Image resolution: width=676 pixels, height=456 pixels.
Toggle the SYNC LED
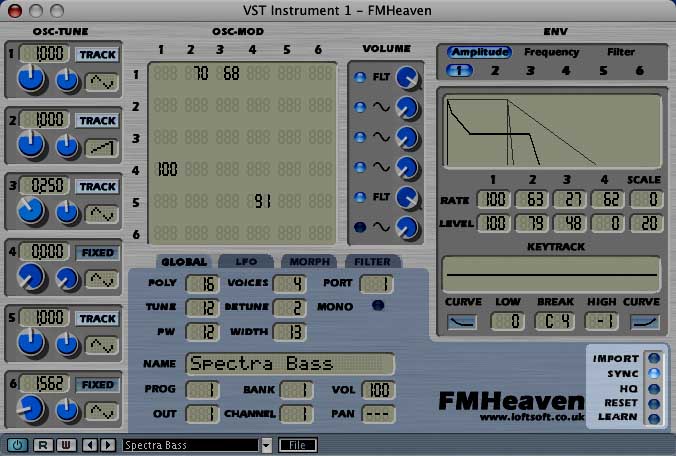point(654,373)
